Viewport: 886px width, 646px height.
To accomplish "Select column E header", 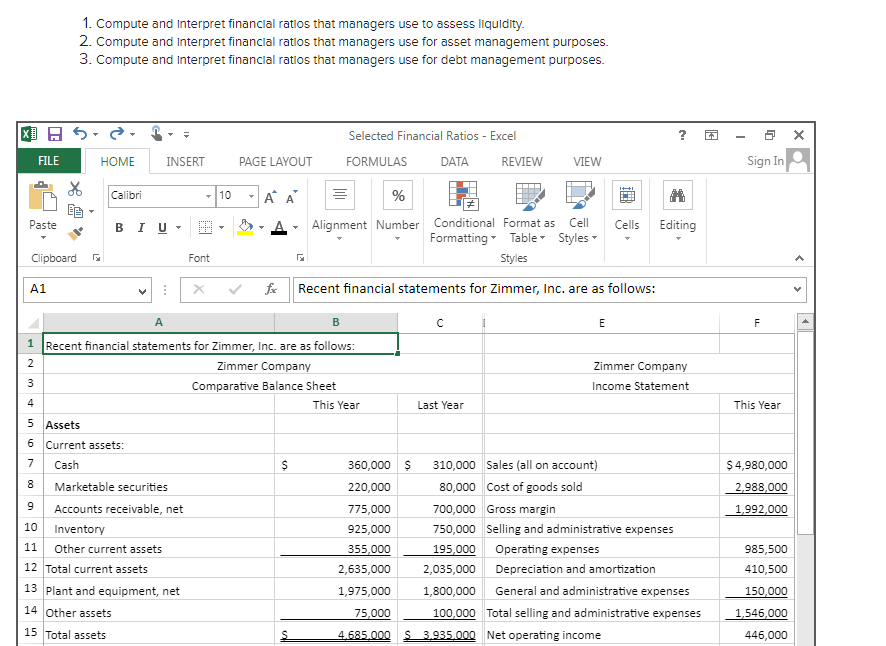I will 601,323.
